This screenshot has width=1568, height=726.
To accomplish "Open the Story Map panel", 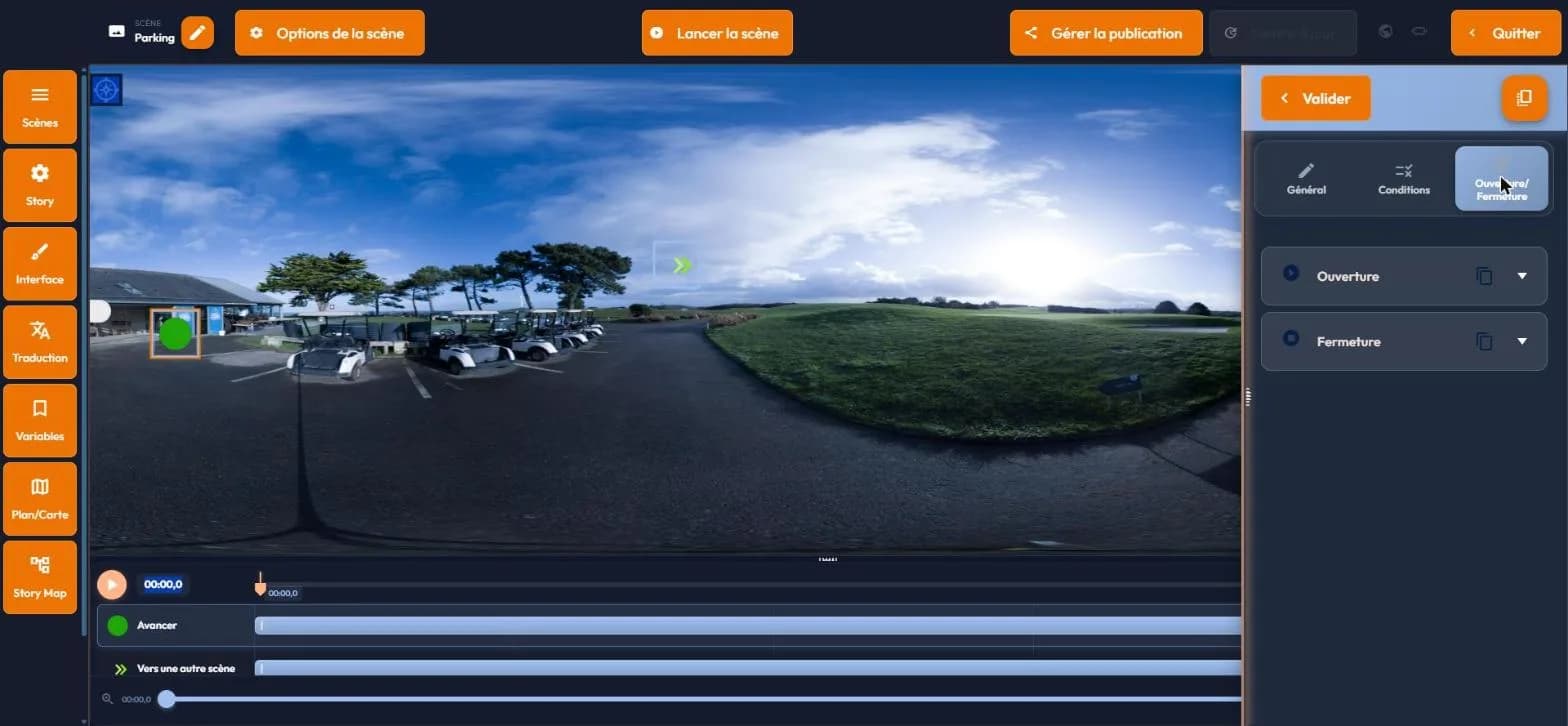I will pos(40,577).
